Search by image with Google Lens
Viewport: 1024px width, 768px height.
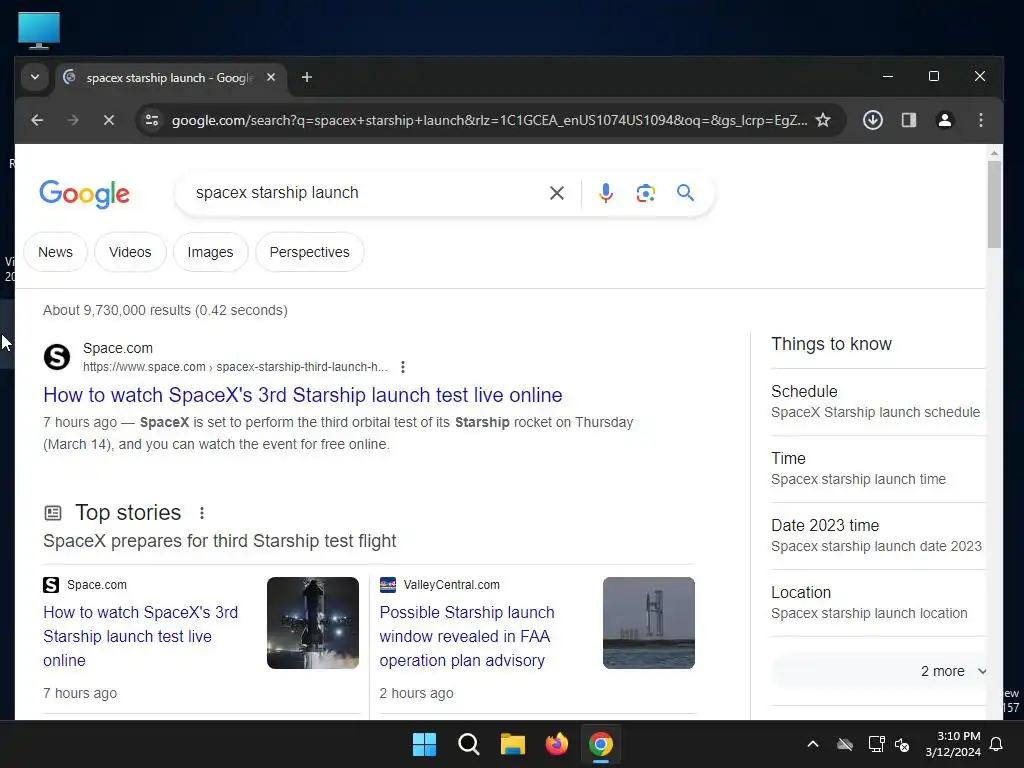tap(645, 193)
